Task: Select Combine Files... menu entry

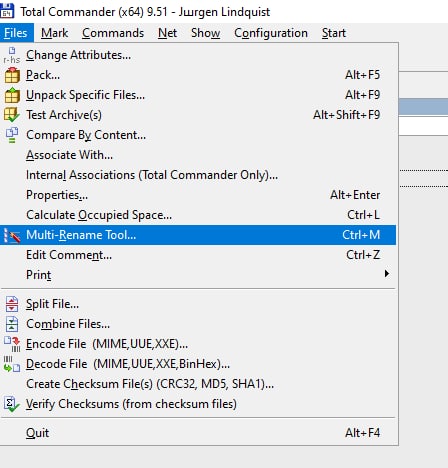Action: 198,324
